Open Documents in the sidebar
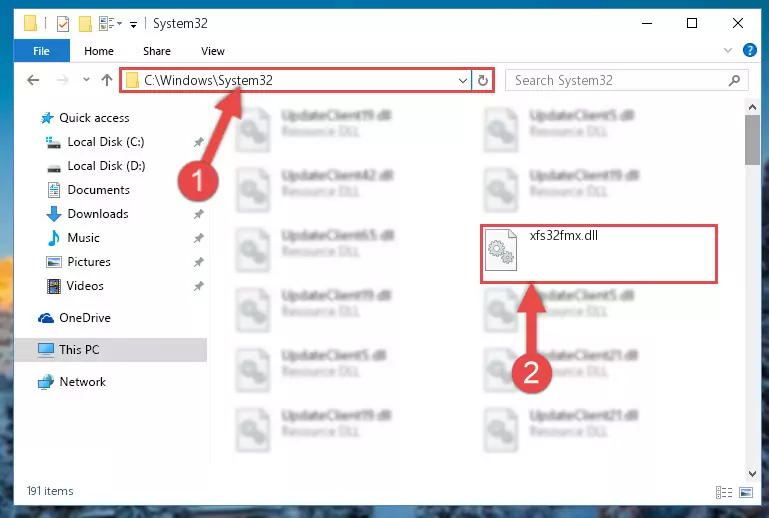The width and height of the screenshot is (769, 518). pyautogui.click(x=98, y=190)
